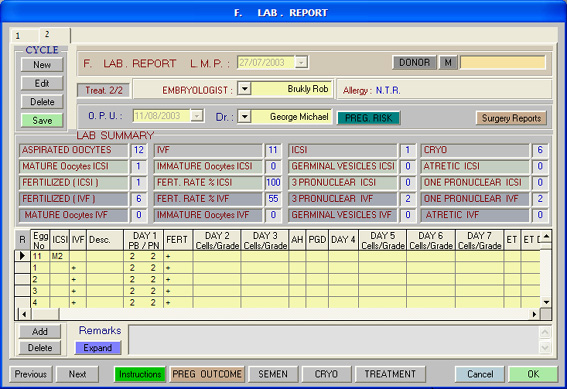Expand the Remarks field
The width and height of the screenshot is (567, 389).
click(x=98, y=348)
